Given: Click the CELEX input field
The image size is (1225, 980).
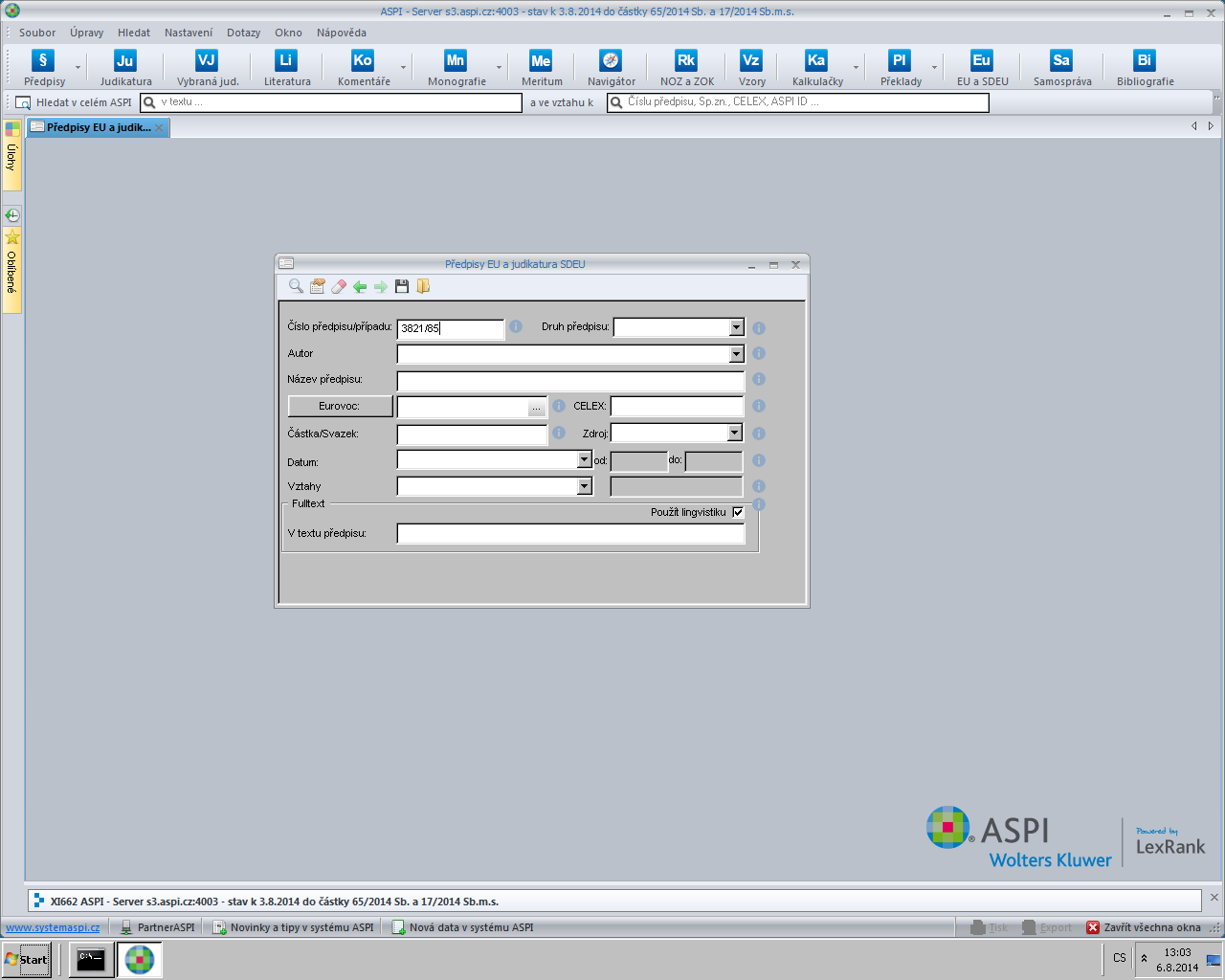Looking at the screenshot, I should pos(677,407).
